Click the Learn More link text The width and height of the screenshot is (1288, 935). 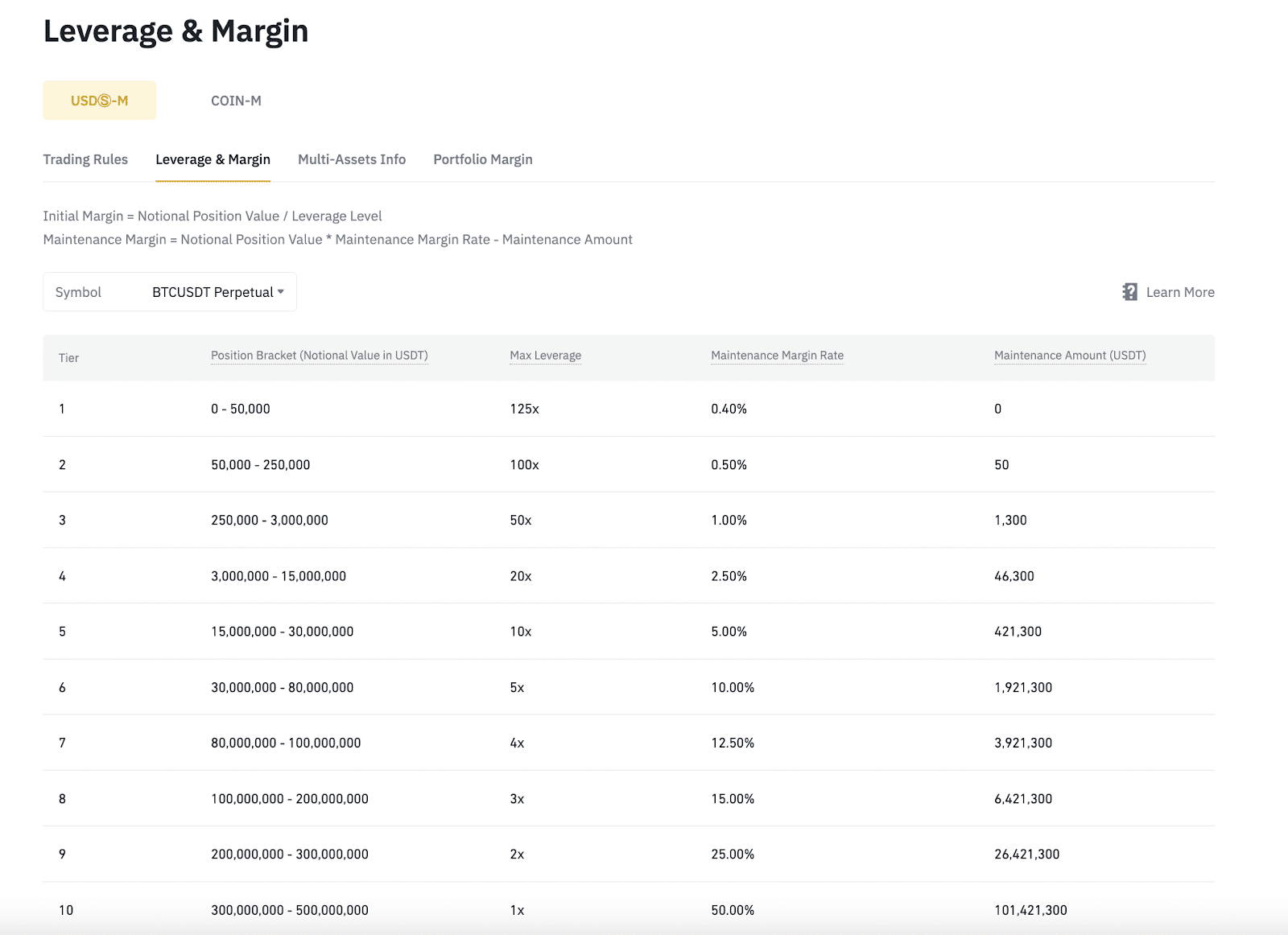(1179, 292)
